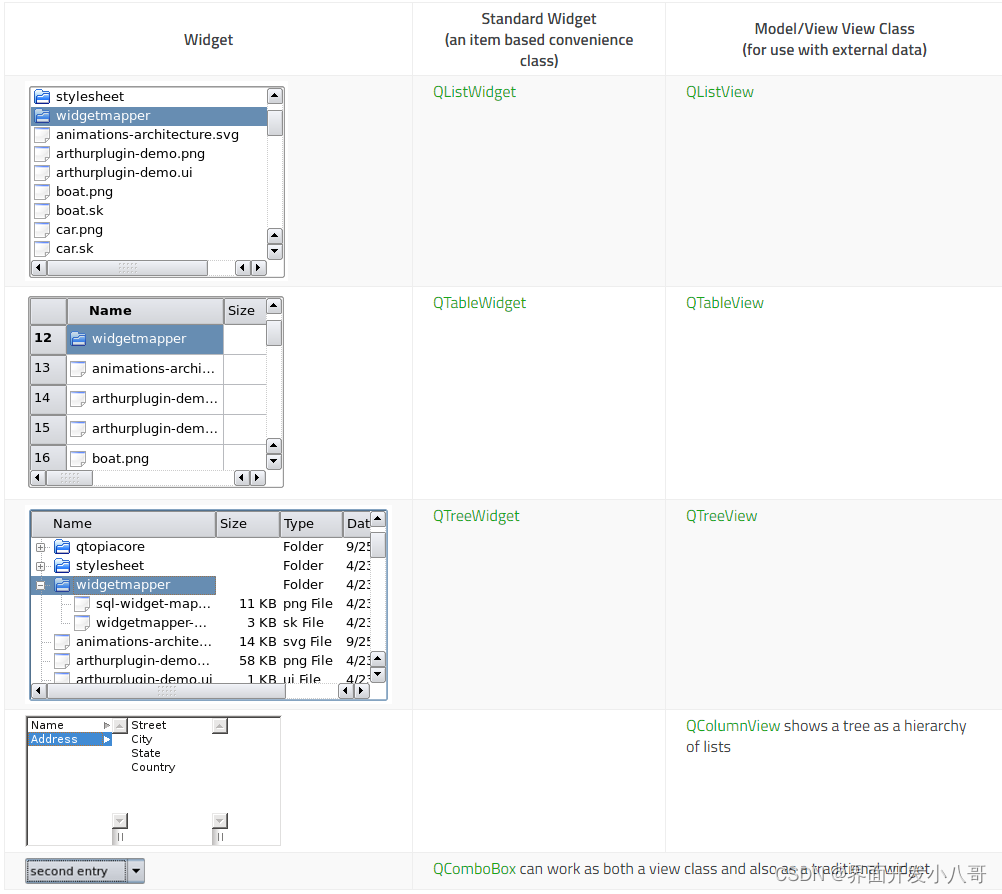Click the file icon beside car.sk
1002x894 pixels.
[42, 249]
